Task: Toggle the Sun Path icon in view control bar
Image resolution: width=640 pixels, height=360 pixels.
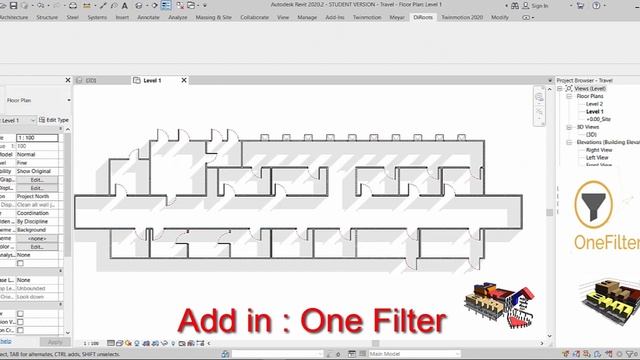Action: [129, 343]
